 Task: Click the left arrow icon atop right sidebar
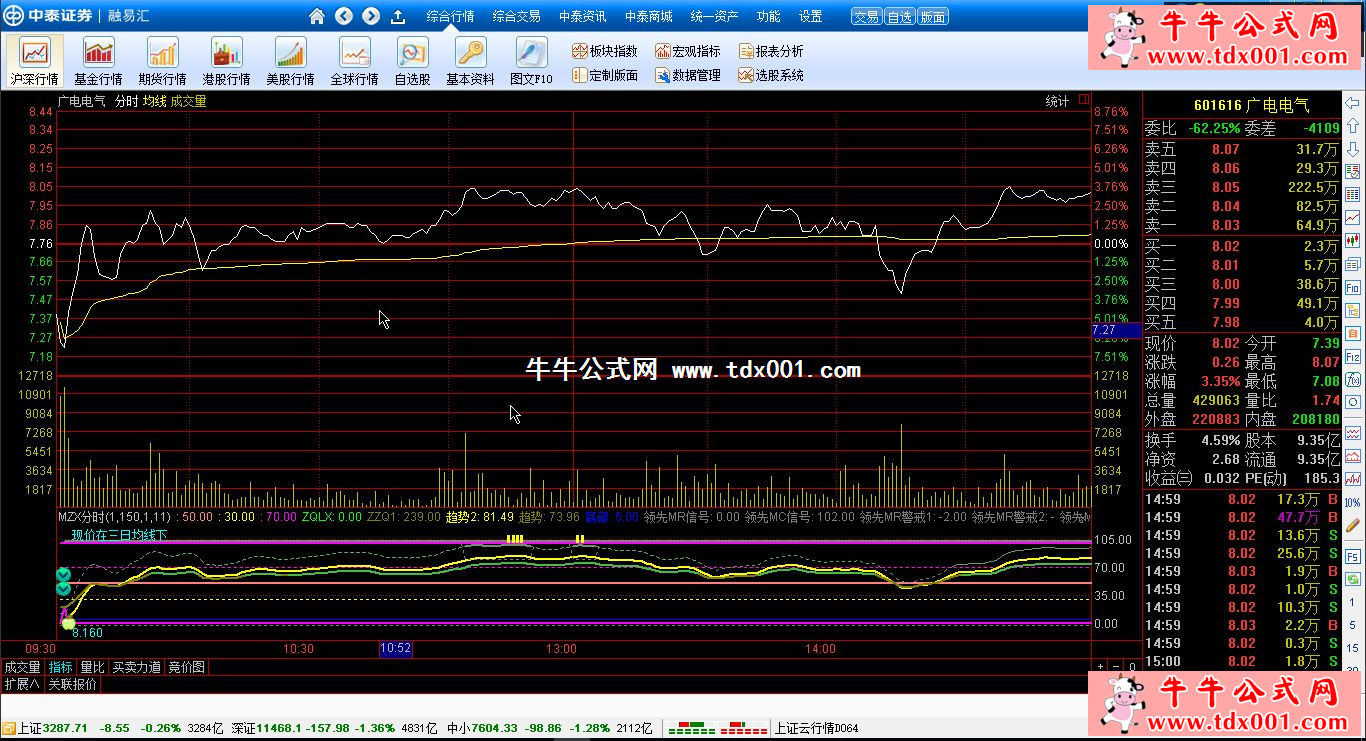click(x=1353, y=102)
